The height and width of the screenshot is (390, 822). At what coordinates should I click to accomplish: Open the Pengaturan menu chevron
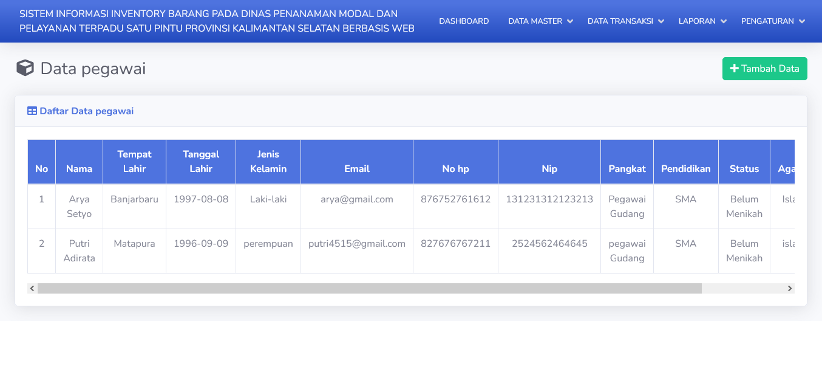(802, 21)
